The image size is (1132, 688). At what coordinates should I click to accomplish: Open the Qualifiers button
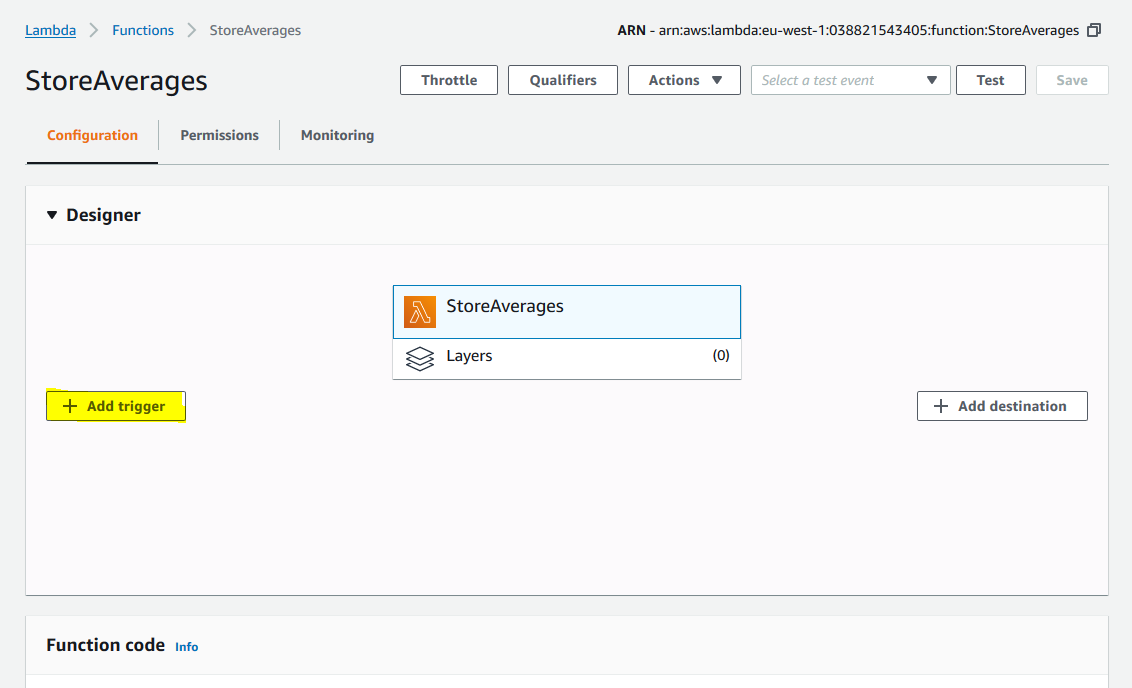563,80
